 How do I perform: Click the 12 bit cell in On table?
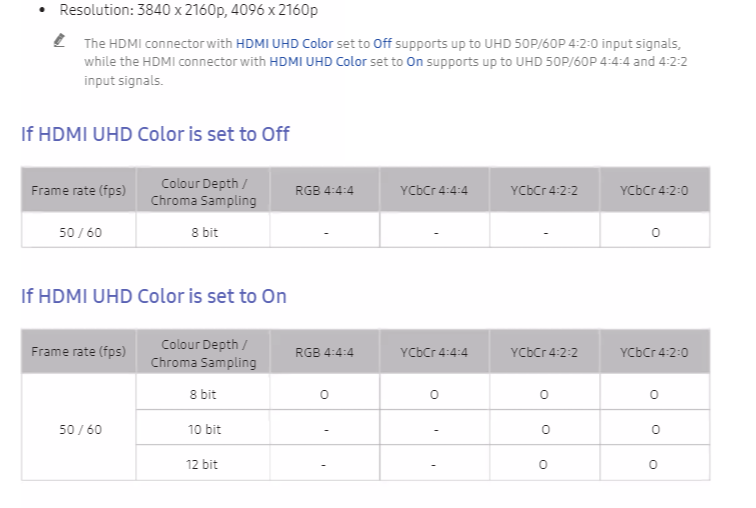(203, 464)
